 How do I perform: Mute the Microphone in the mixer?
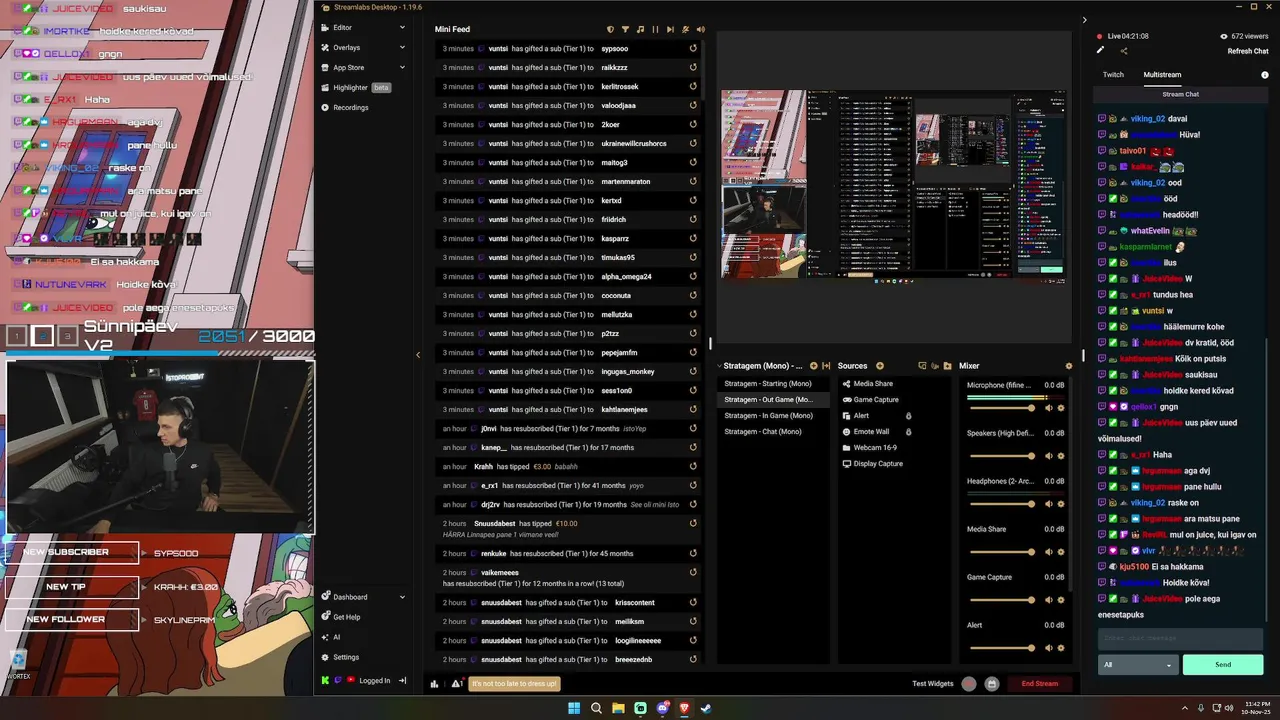tap(1049, 408)
